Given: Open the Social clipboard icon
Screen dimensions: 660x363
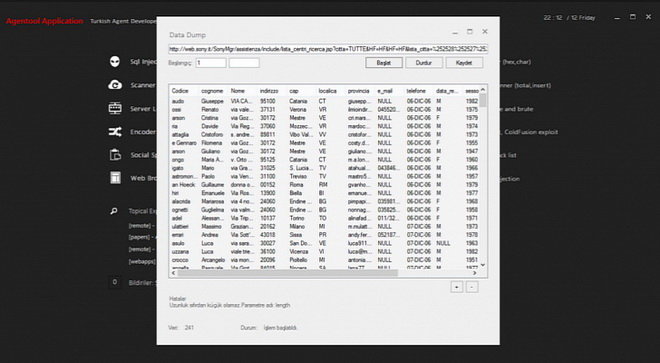Looking at the screenshot, I should [x=115, y=155].
